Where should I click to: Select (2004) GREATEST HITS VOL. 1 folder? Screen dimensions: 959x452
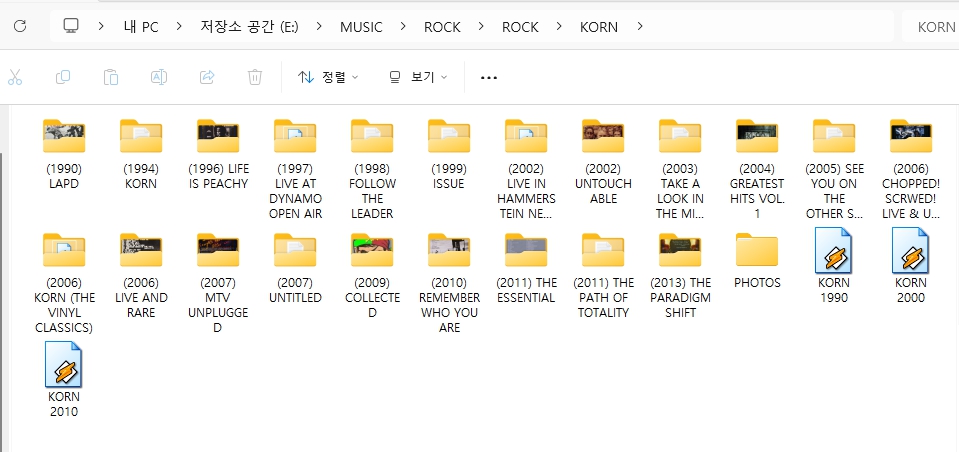point(757,169)
